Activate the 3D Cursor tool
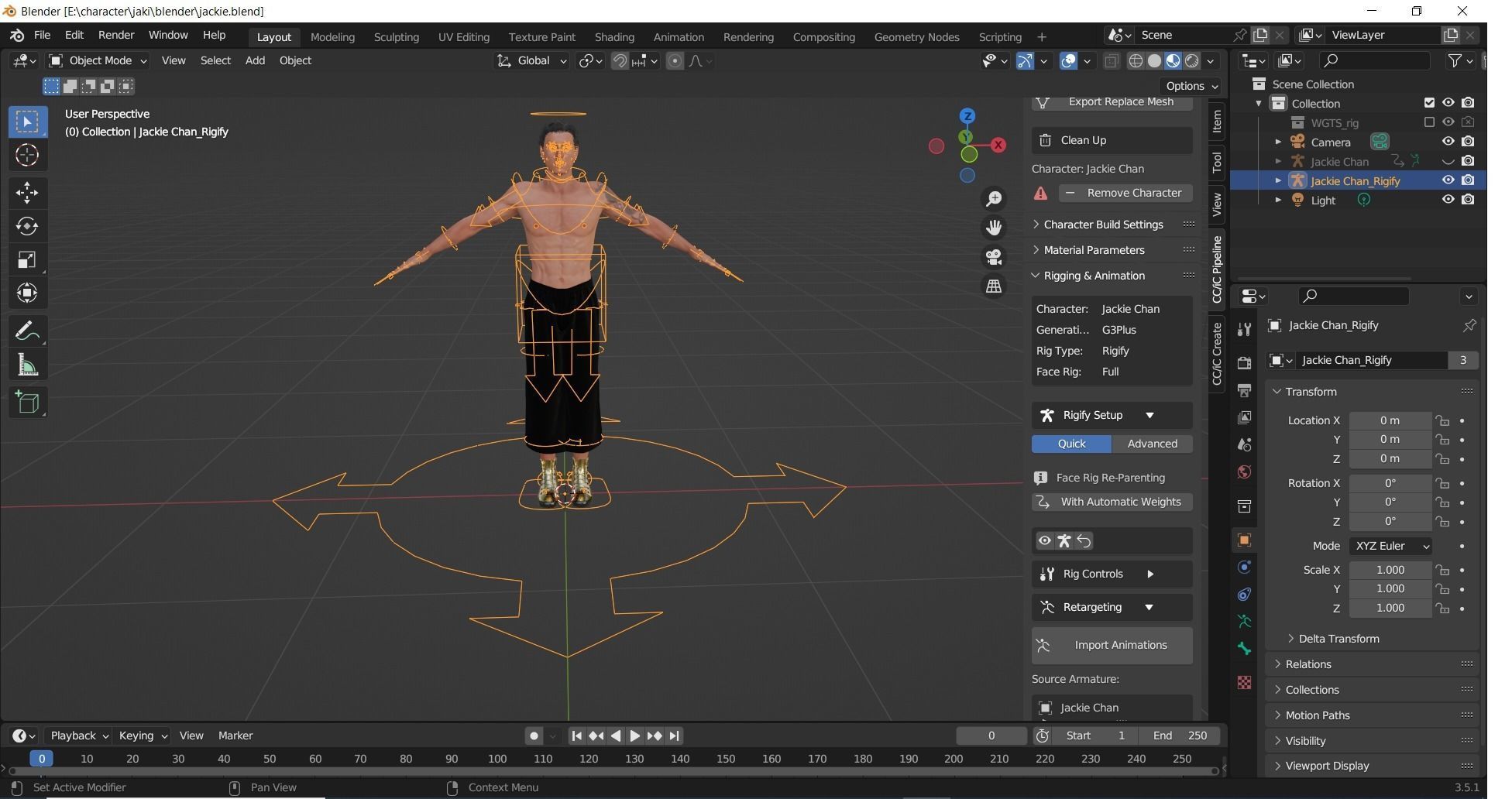This screenshot has width=1512, height=799. pyautogui.click(x=27, y=156)
